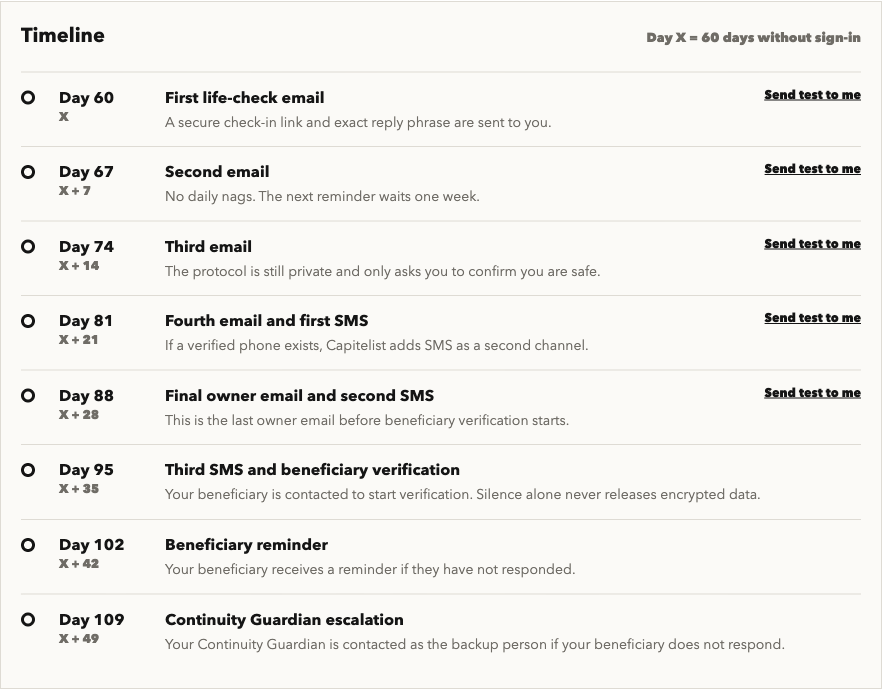Click the circle marker beside Day 74
The image size is (882, 690).
(x=28, y=247)
